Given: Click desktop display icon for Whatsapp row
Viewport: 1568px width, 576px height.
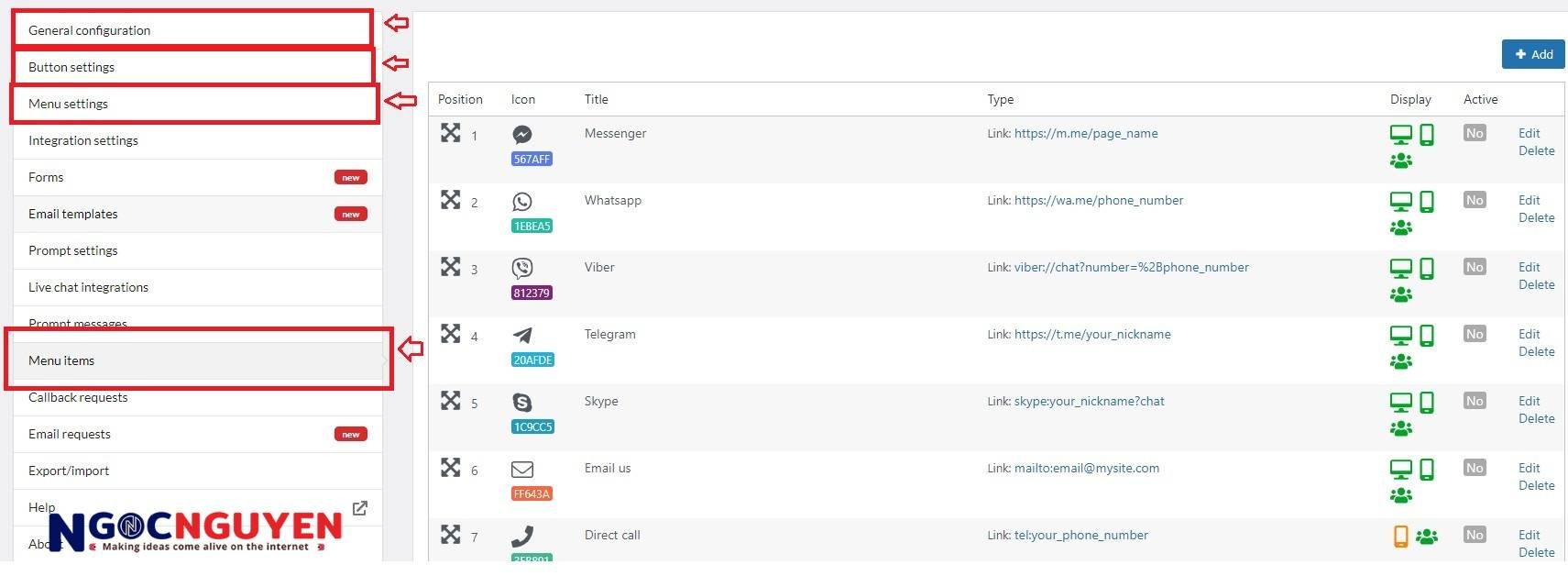Looking at the screenshot, I should pos(1400,202).
